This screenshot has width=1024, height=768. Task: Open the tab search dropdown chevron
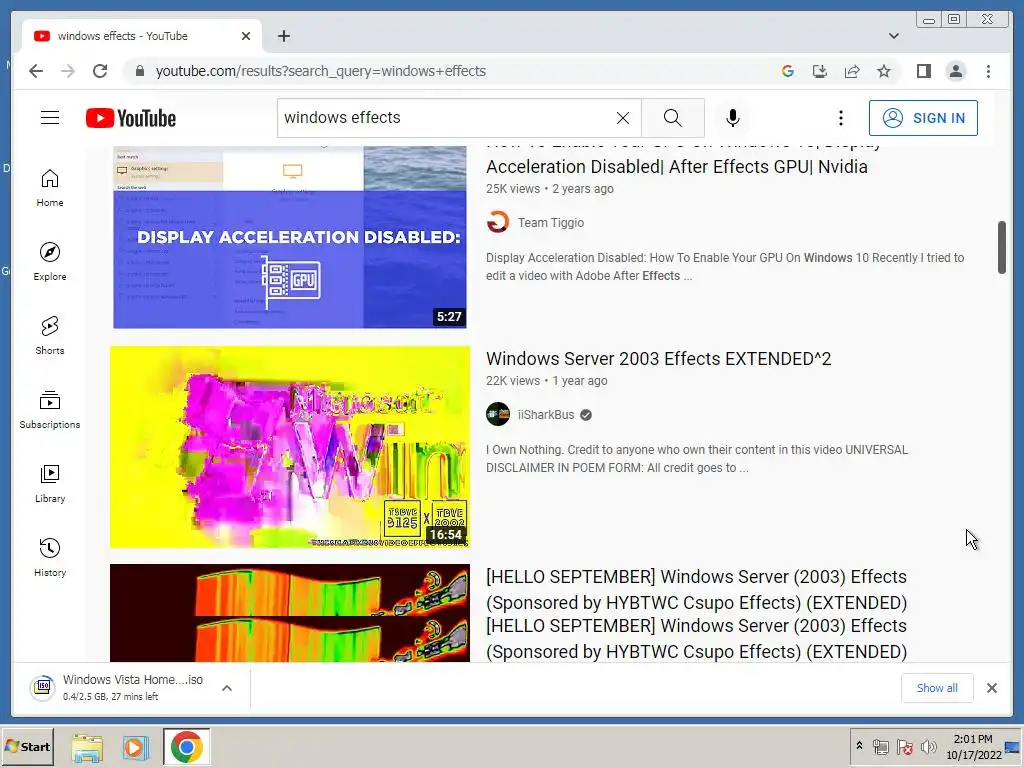[893, 36]
